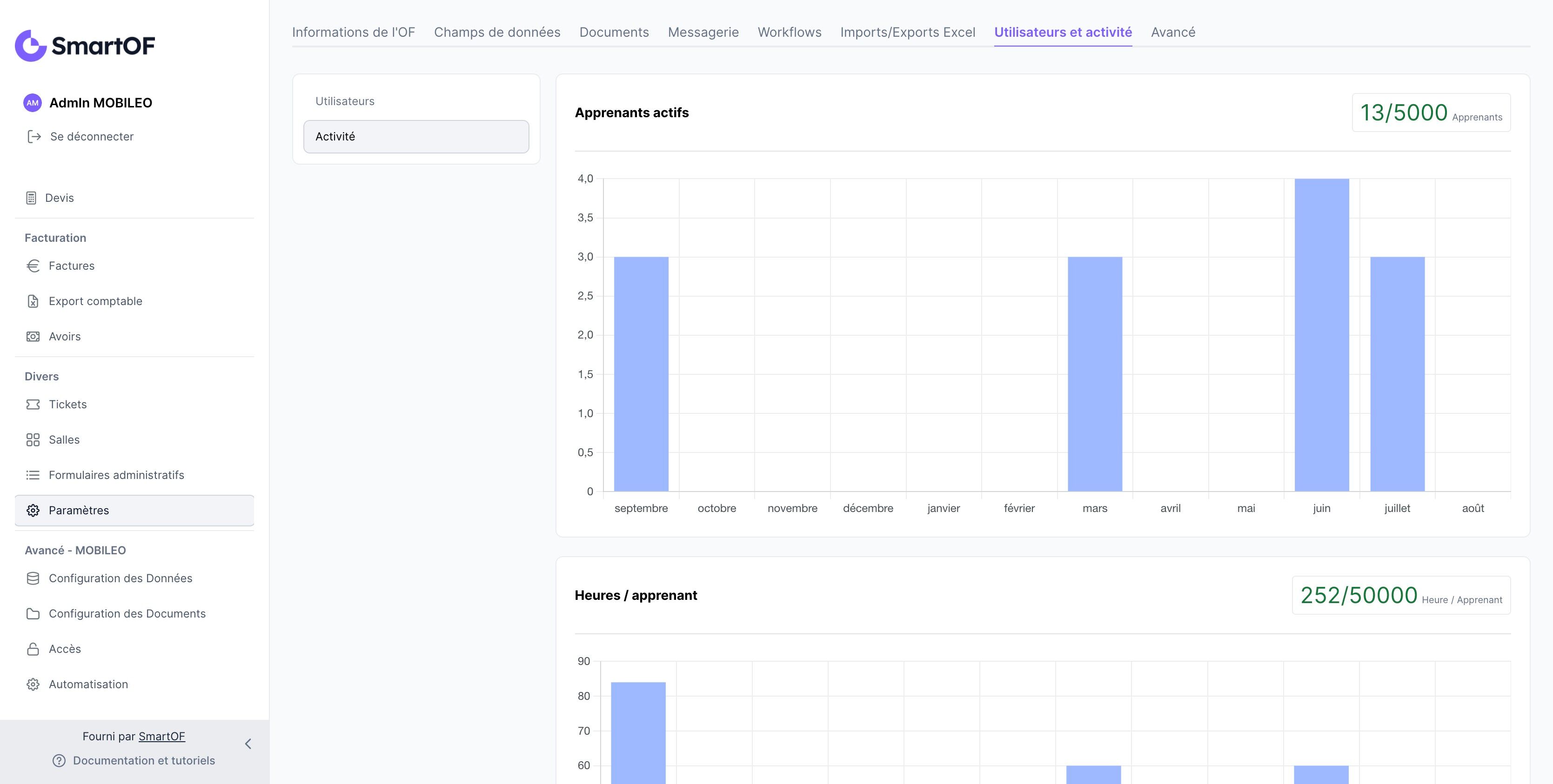The image size is (1553, 784).
Task: Click the AM user avatar
Action: pyautogui.click(x=33, y=103)
